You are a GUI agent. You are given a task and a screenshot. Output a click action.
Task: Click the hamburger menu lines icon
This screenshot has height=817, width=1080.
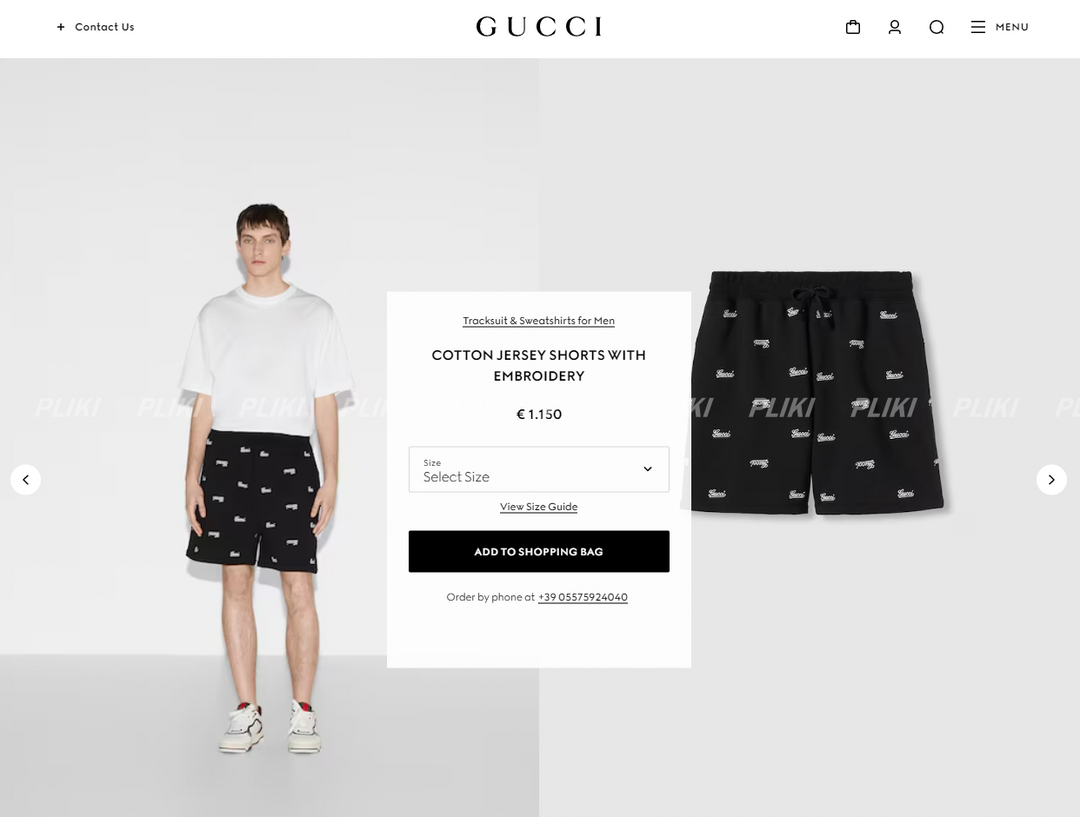coord(978,27)
